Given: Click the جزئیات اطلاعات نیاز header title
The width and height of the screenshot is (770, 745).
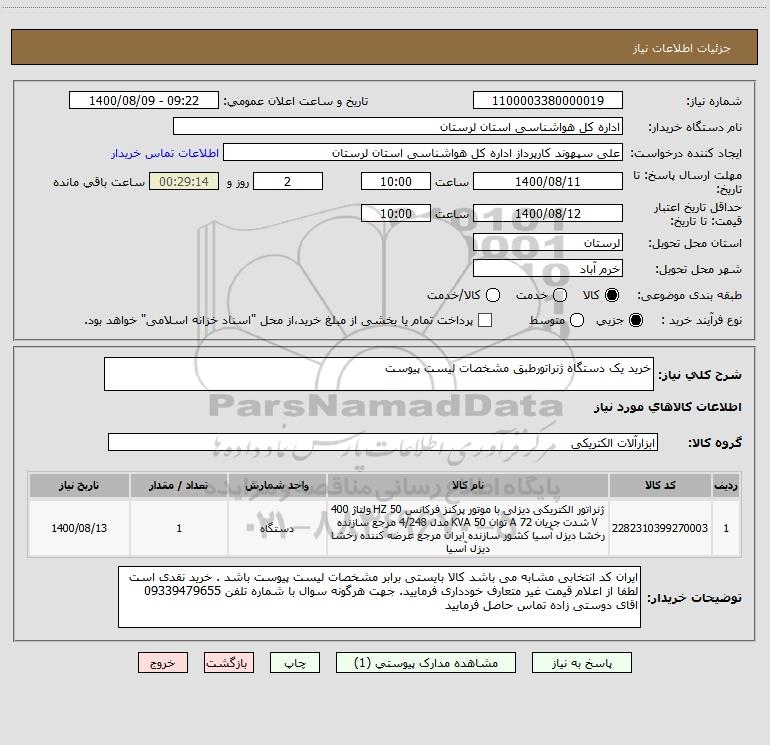Looking at the screenshot, I should pos(682,48).
